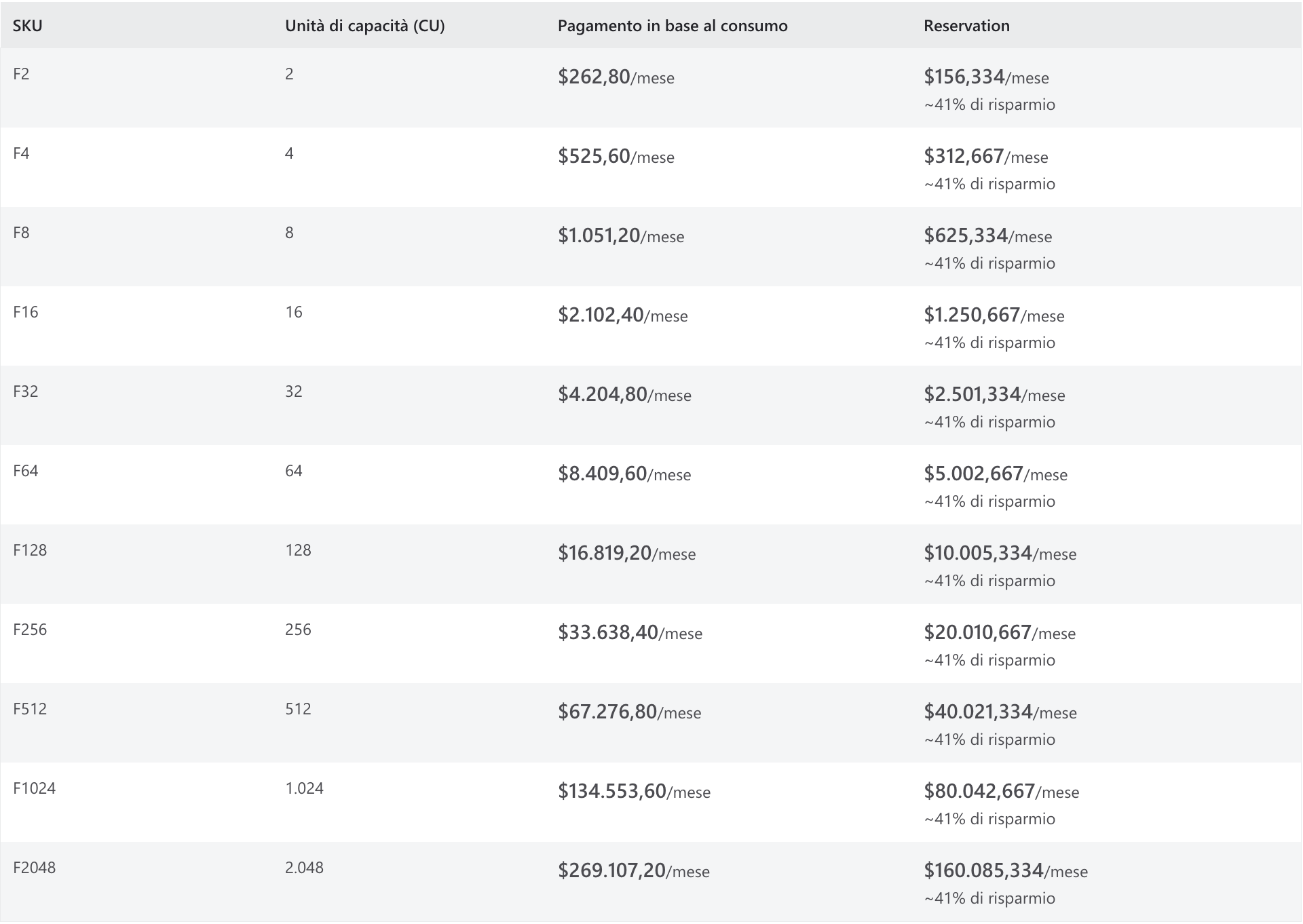Click the SKU column header
The height and width of the screenshot is (924, 1303).
point(28,26)
